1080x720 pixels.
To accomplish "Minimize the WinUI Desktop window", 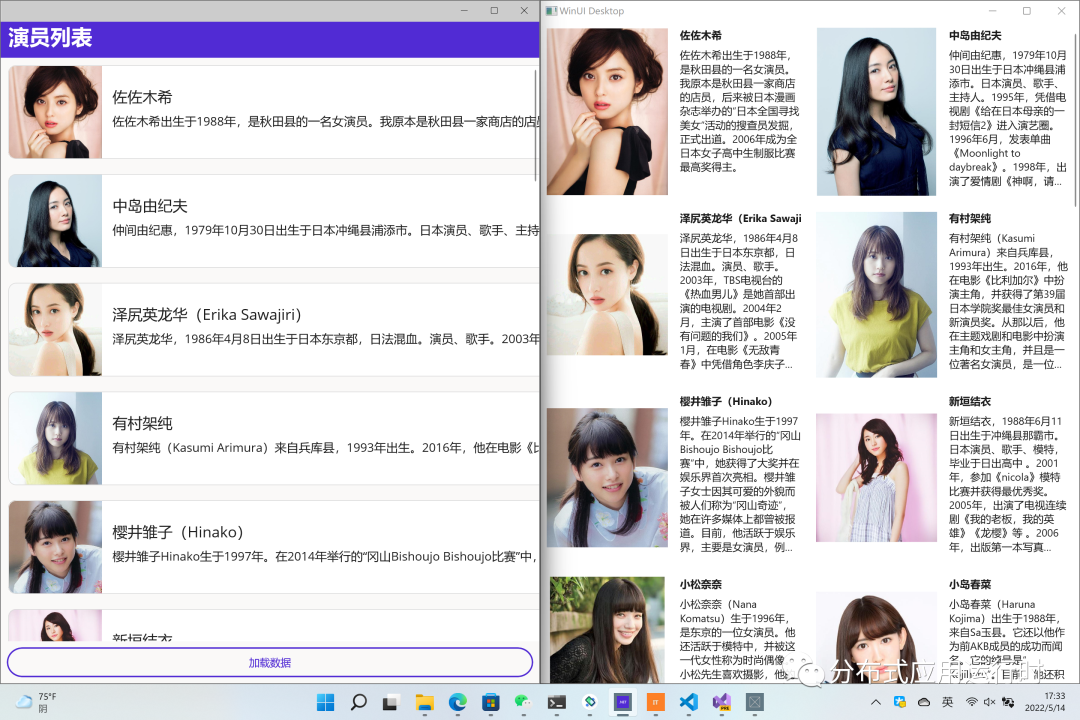I will tap(993, 11).
